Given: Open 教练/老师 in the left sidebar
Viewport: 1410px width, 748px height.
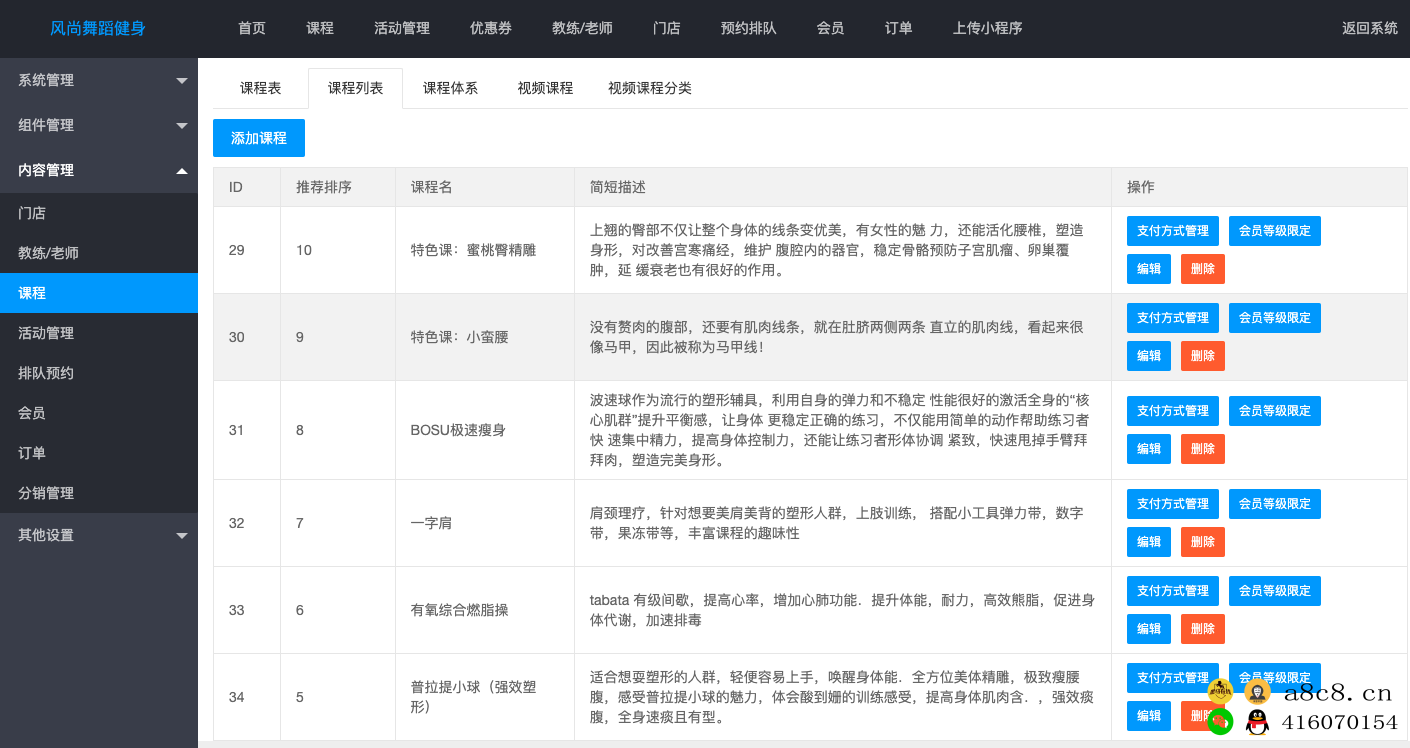Looking at the screenshot, I should tap(98, 253).
